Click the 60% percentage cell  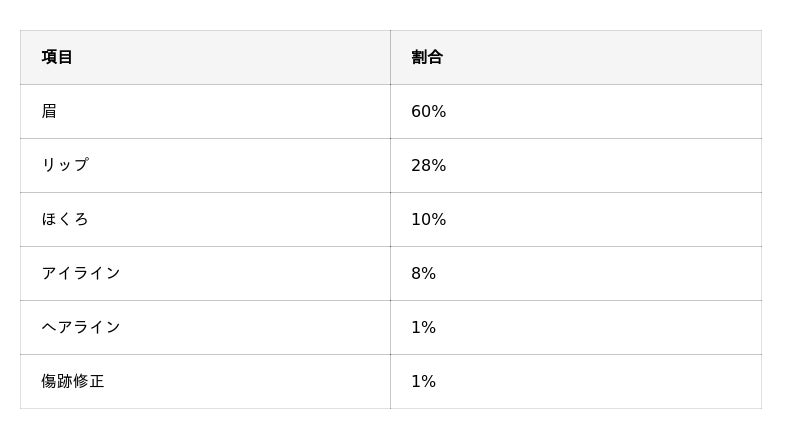[x=428, y=111]
